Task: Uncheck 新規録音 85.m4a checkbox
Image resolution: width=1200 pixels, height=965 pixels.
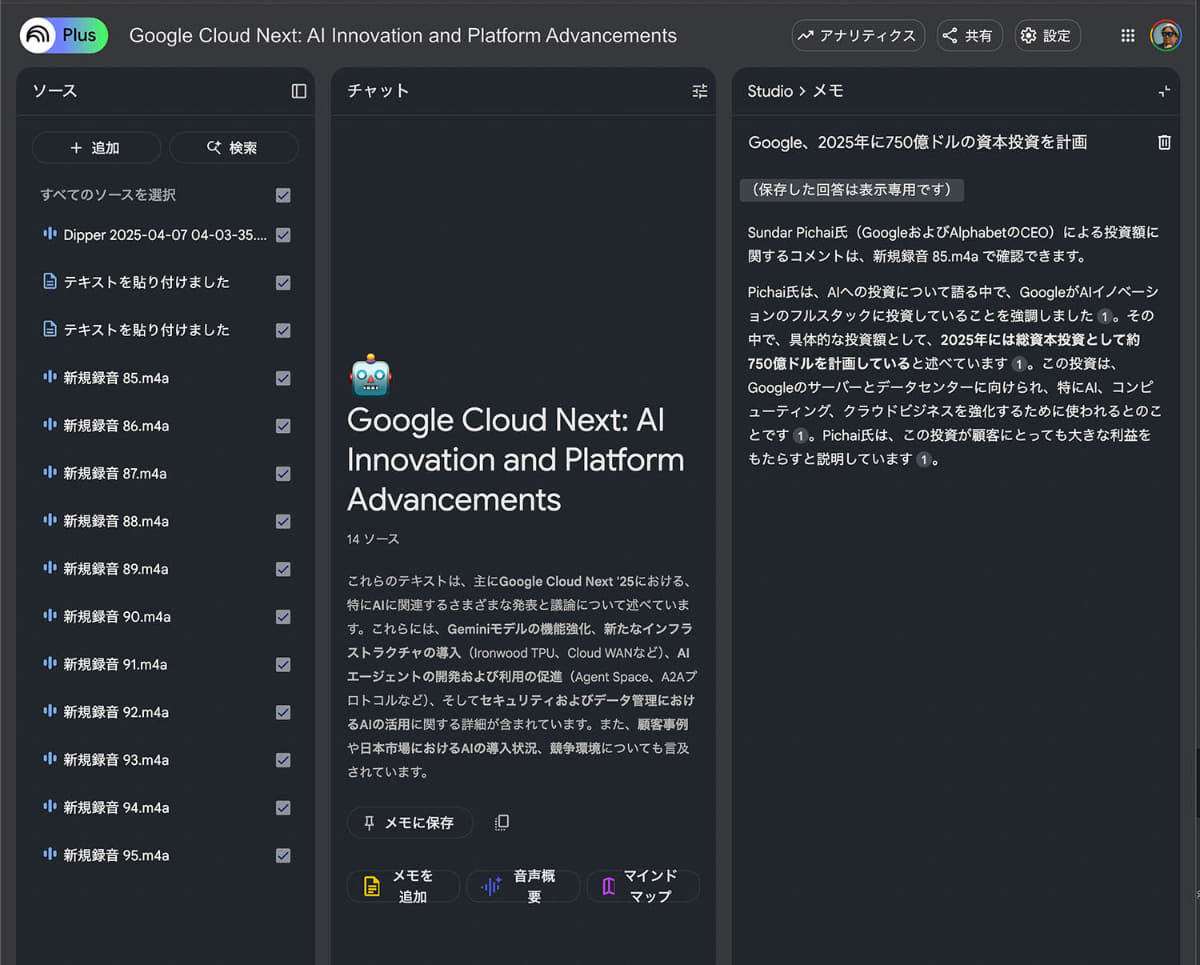Action: 283,378
